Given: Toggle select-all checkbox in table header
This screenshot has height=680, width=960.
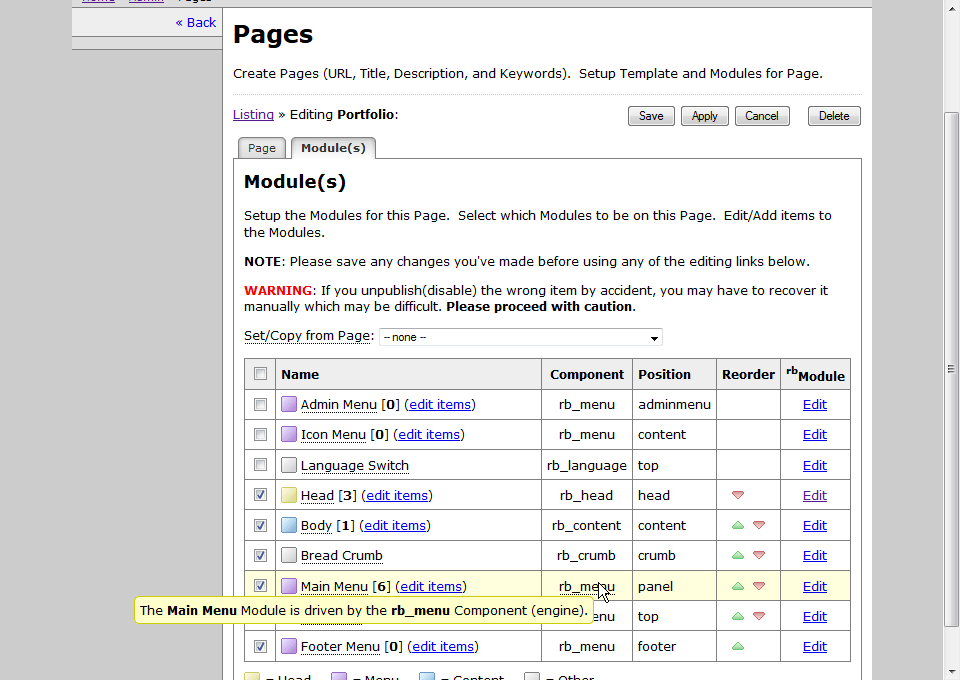Looking at the screenshot, I should pyautogui.click(x=260, y=374).
